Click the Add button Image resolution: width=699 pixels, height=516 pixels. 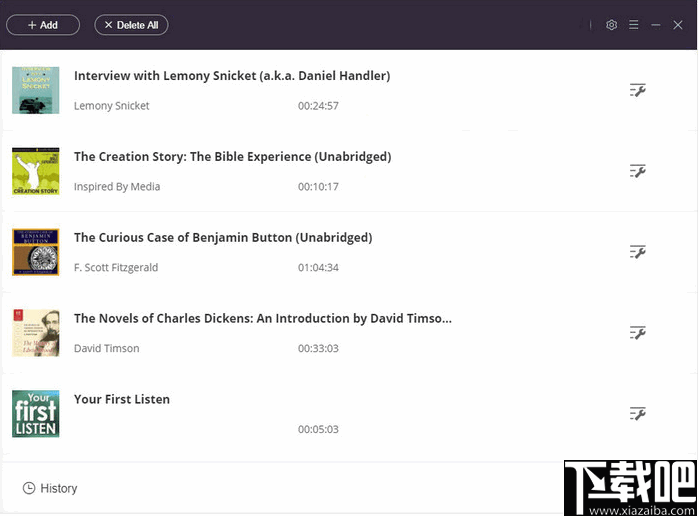(43, 25)
